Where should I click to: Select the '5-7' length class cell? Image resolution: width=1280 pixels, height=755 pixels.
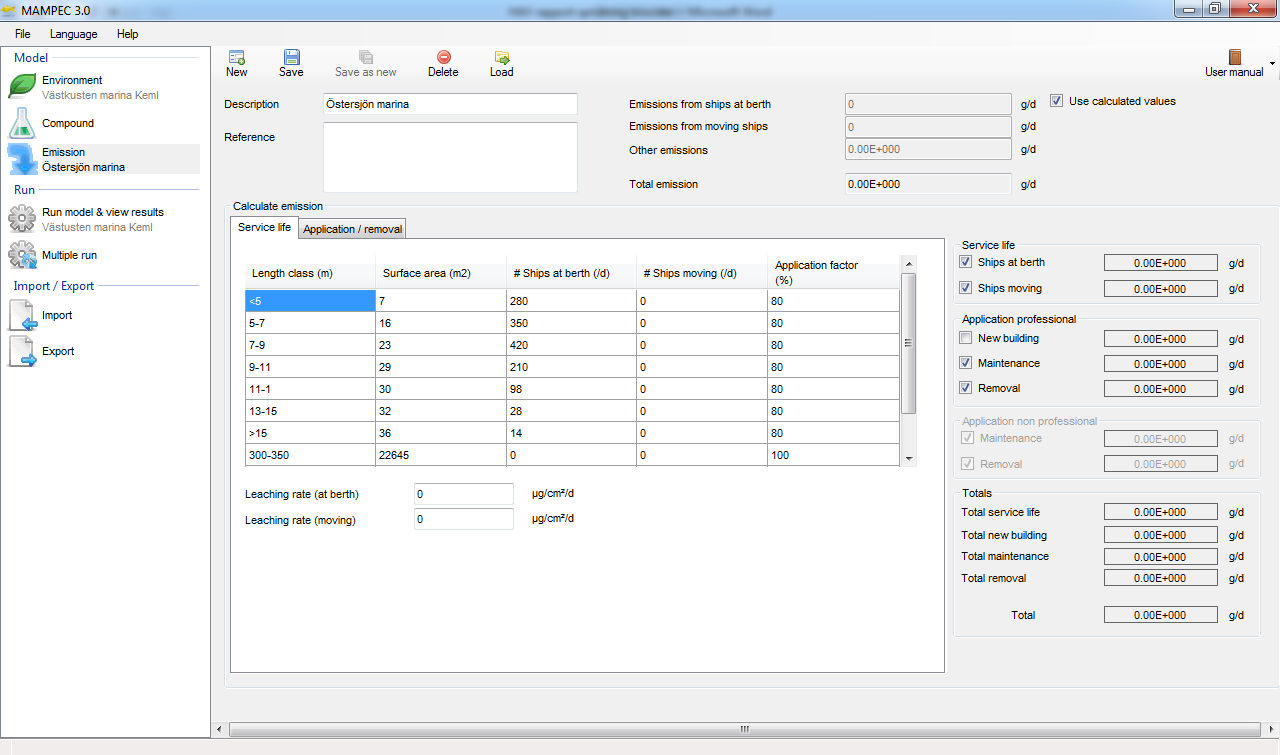310,324
